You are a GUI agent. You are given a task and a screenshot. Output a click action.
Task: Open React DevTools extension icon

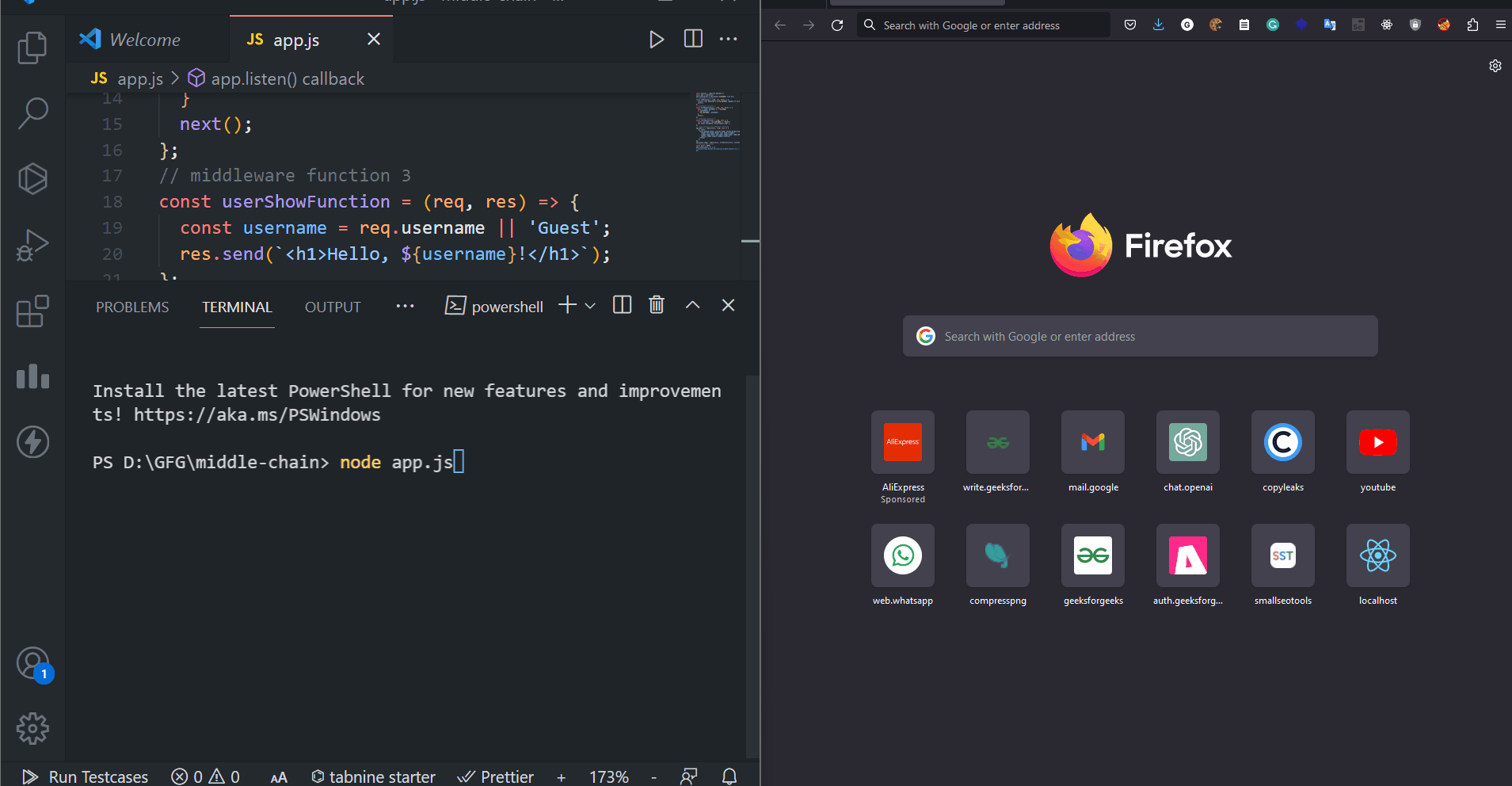click(1387, 25)
